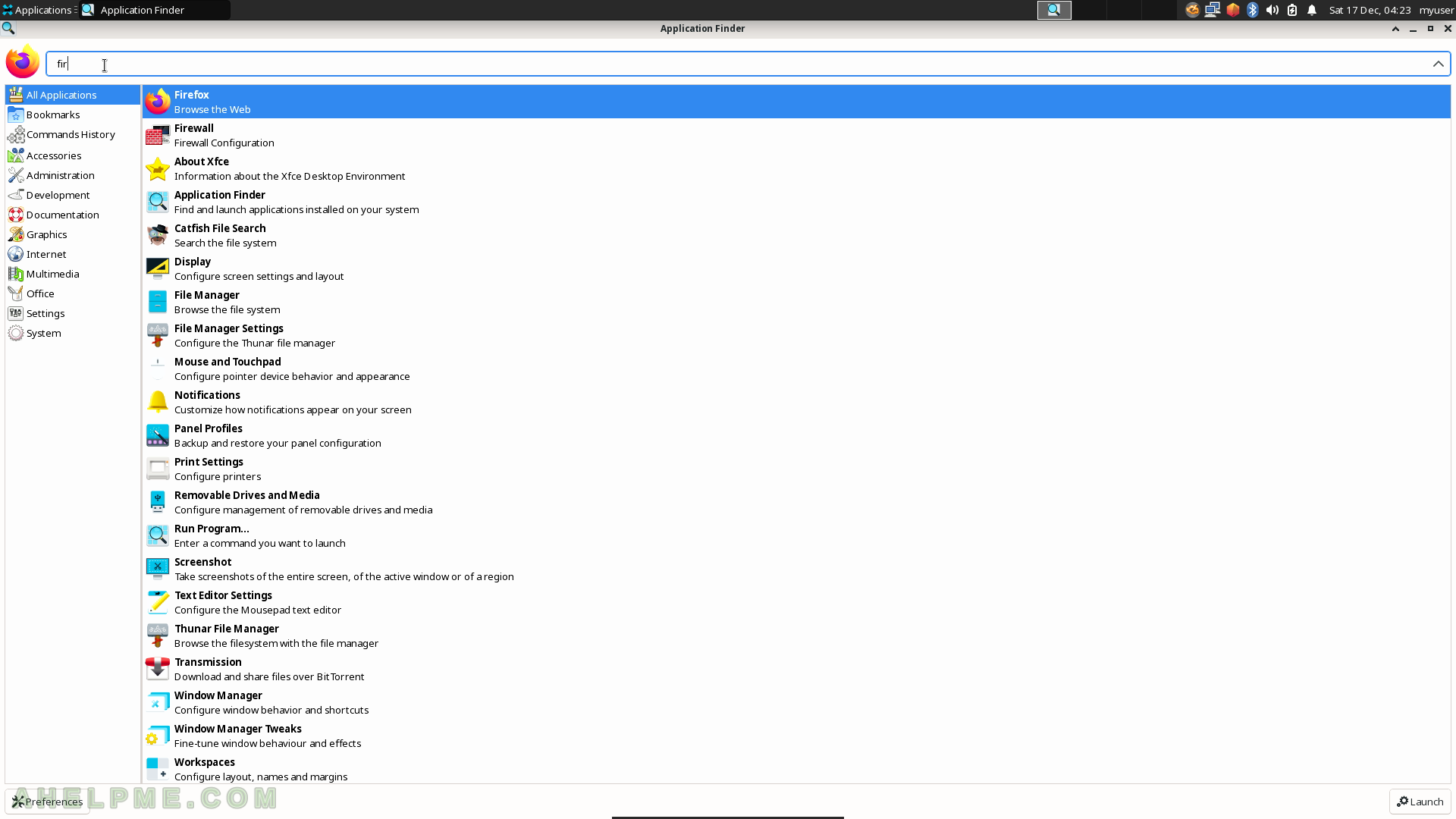The width and height of the screenshot is (1456, 819).
Task: Click 'Search the file system' text
Action: pyautogui.click(x=225, y=243)
